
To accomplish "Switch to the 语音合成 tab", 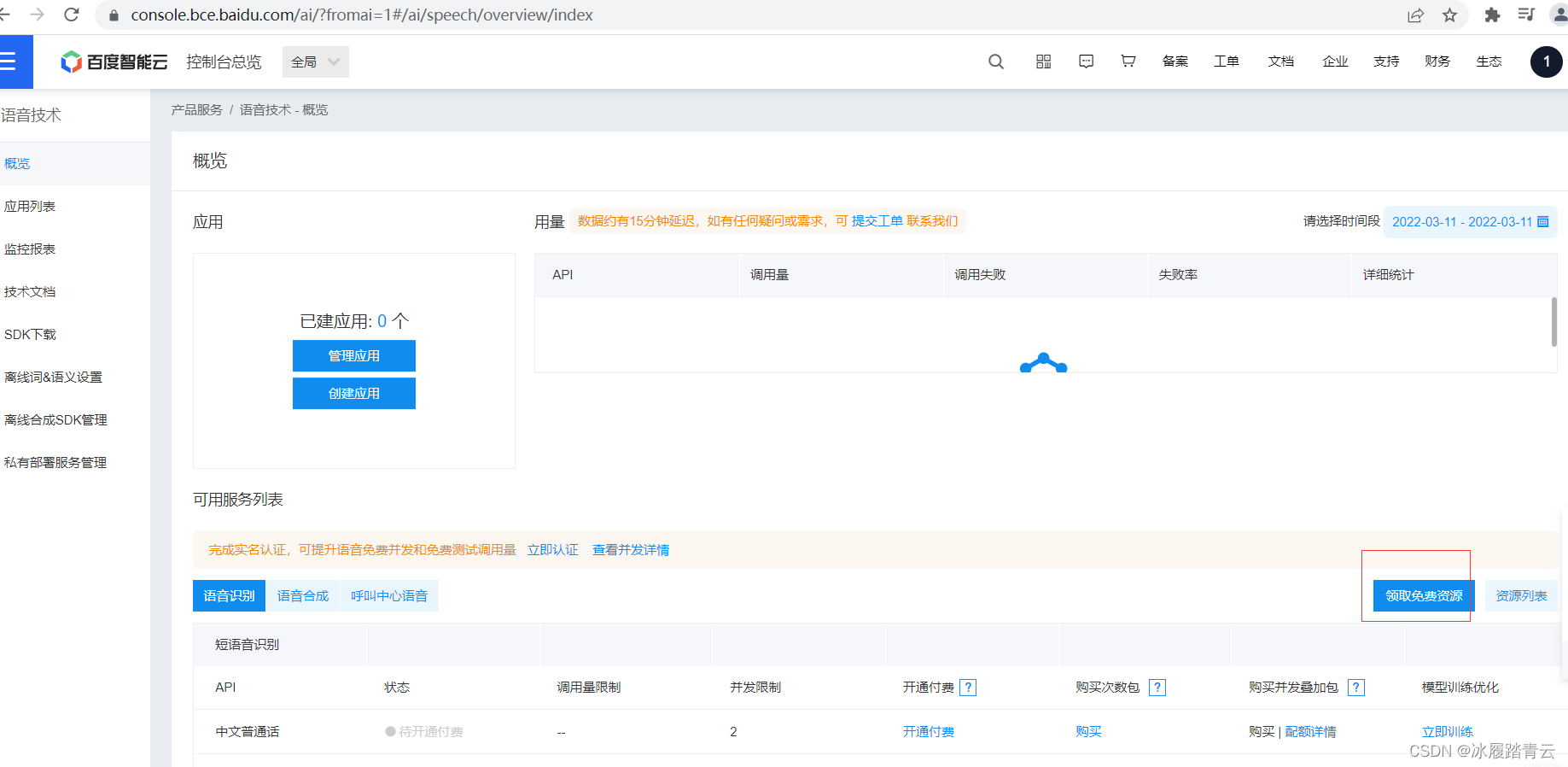I will (303, 595).
